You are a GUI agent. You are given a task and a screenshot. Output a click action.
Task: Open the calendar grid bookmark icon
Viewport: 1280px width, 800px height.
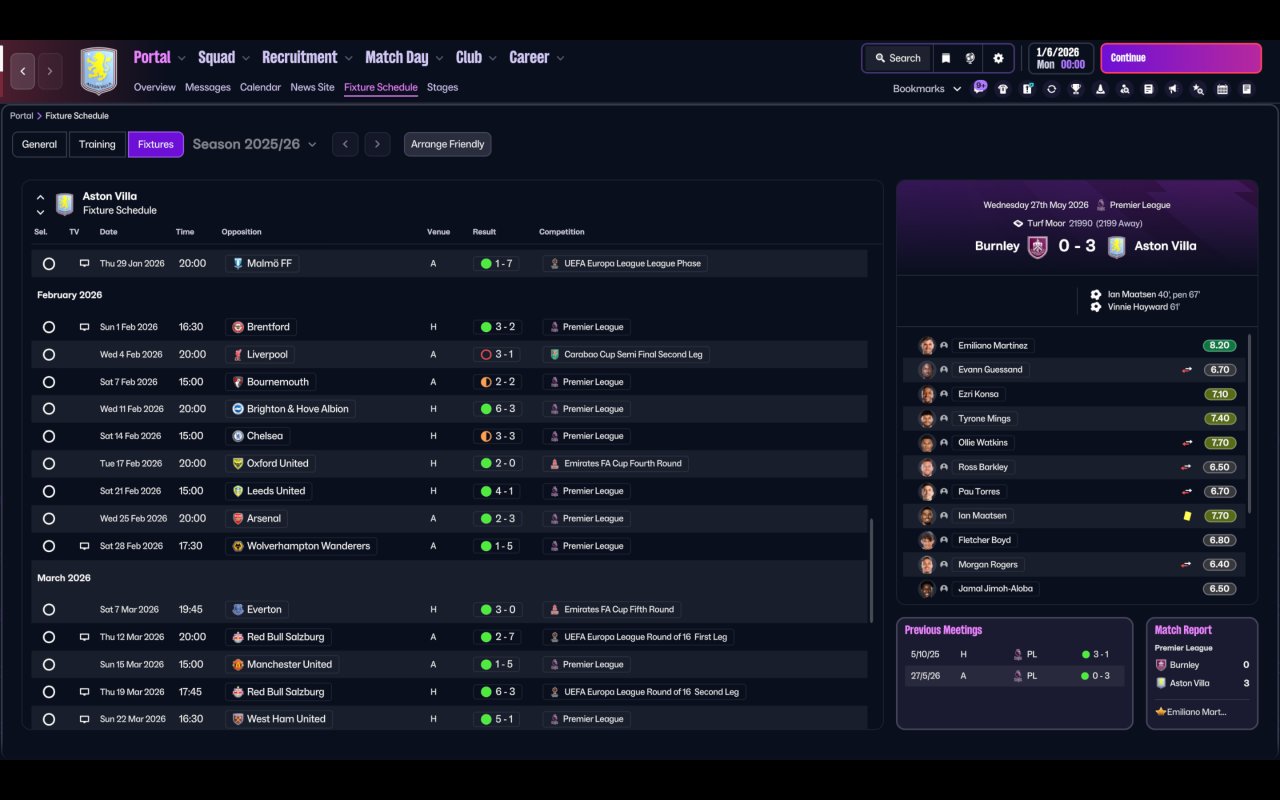pyautogui.click(x=1222, y=89)
